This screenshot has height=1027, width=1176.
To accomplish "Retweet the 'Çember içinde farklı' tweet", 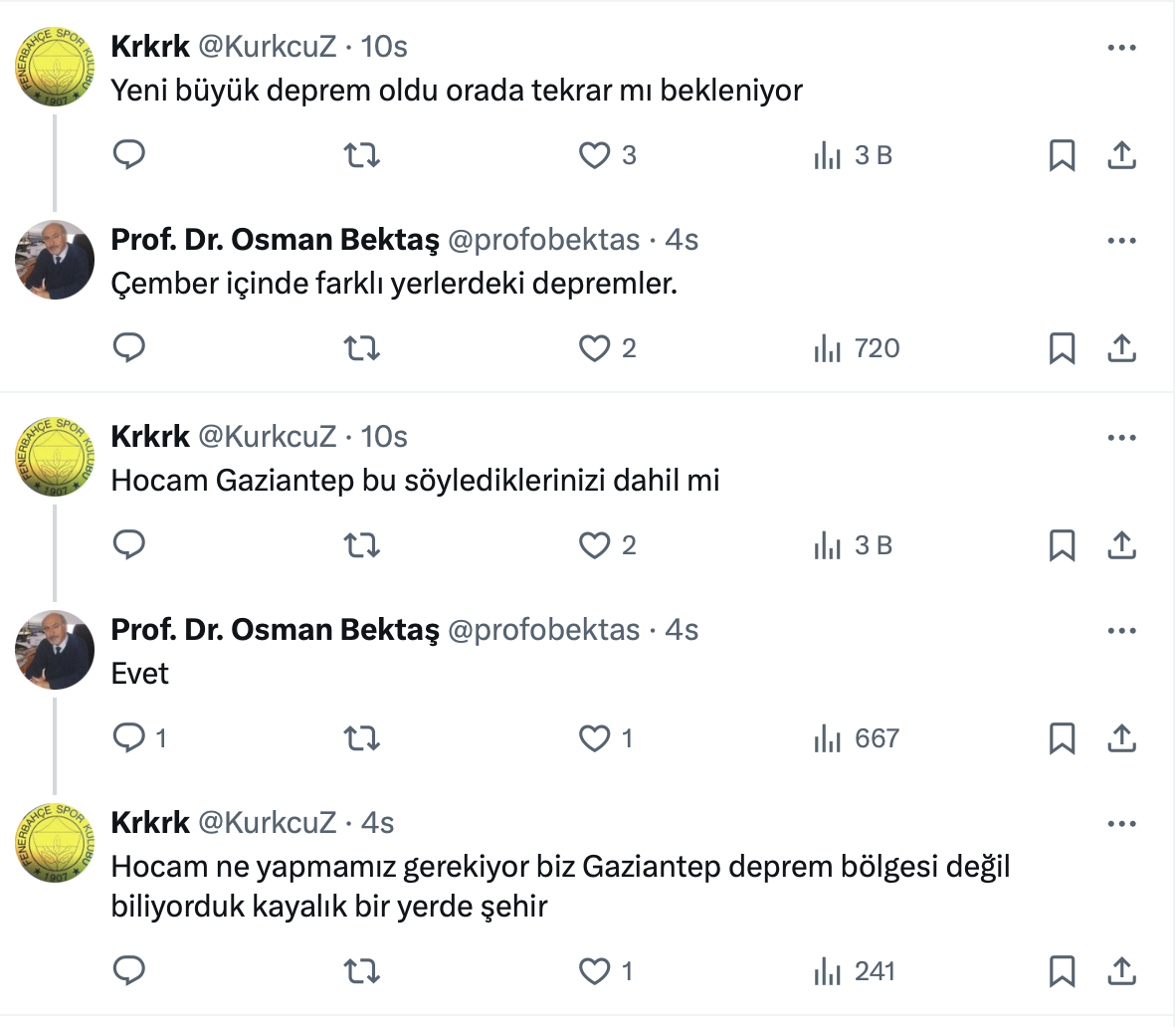I will coord(361,348).
